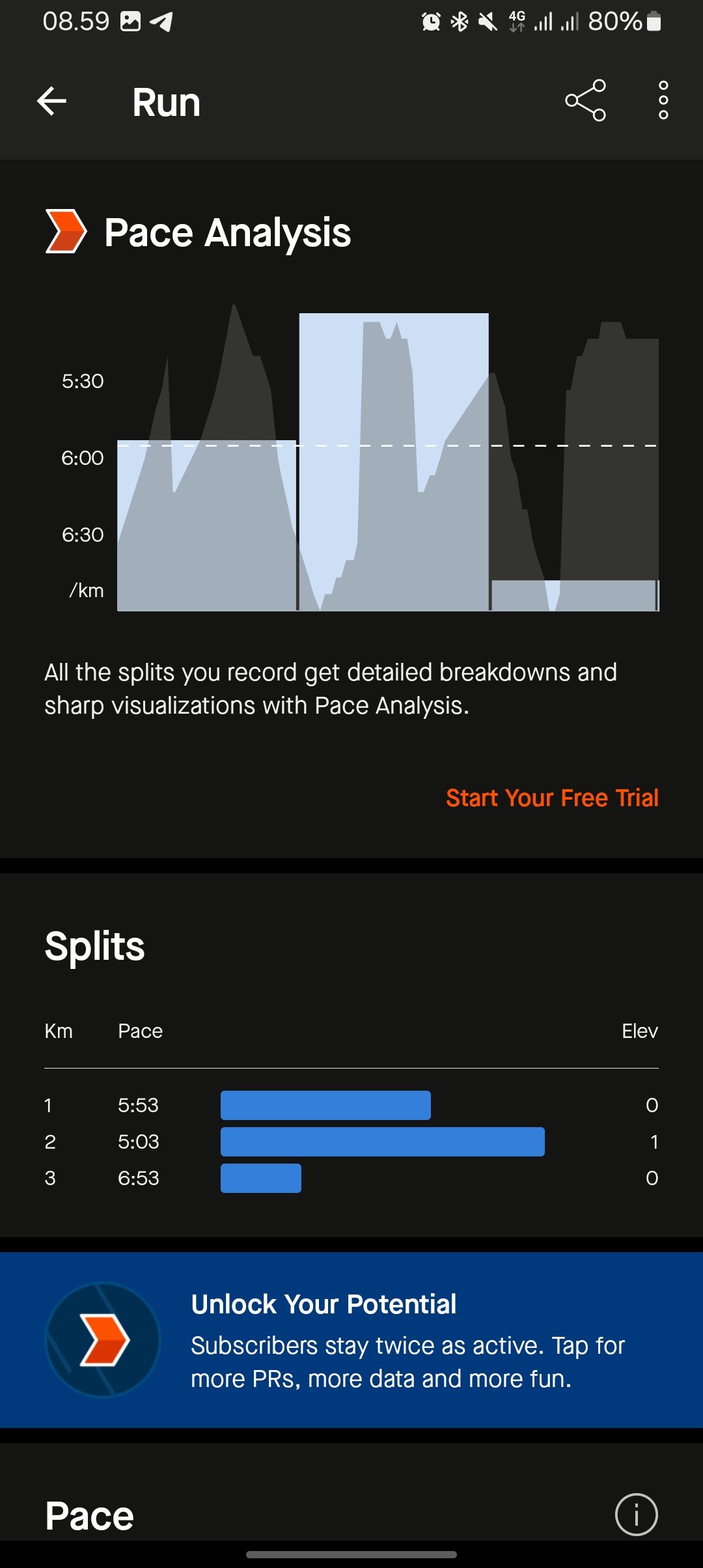The image size is (703, 1568).
Task: Open the Pace info icon
Action: click(x=636, y=1514)
